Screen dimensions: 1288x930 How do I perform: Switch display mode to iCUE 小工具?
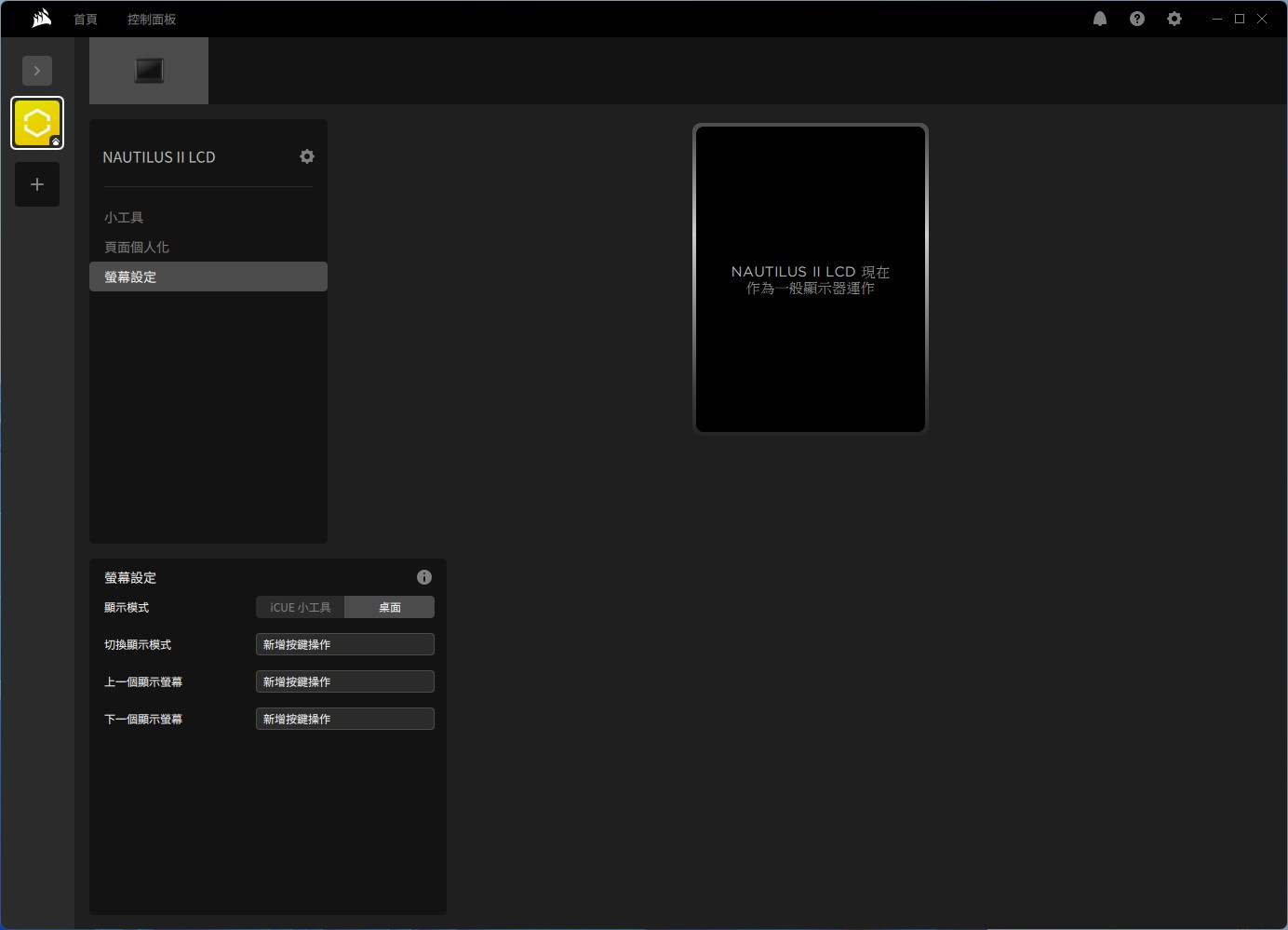click(301, 607)
